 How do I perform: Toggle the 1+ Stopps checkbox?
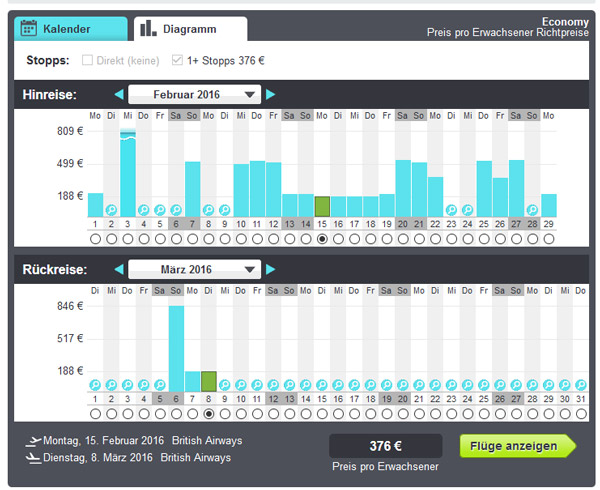(x=178, y=60)
